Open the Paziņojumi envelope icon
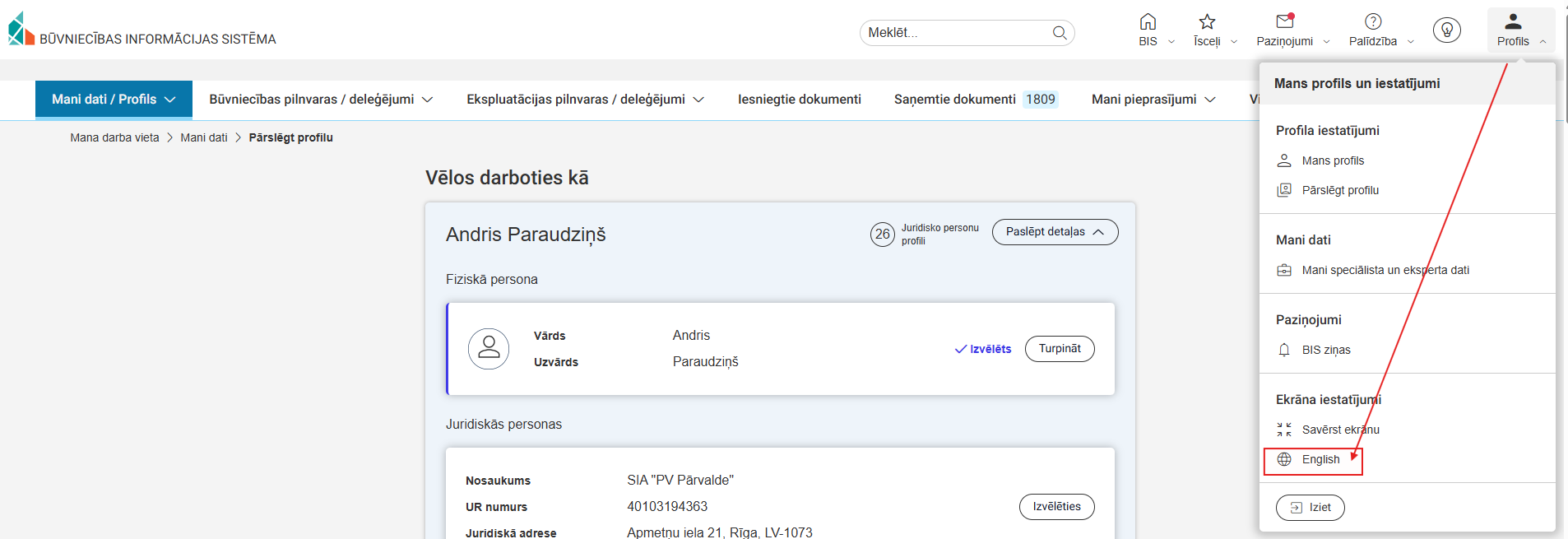Screen dimensions: 1568x539 1284,22
